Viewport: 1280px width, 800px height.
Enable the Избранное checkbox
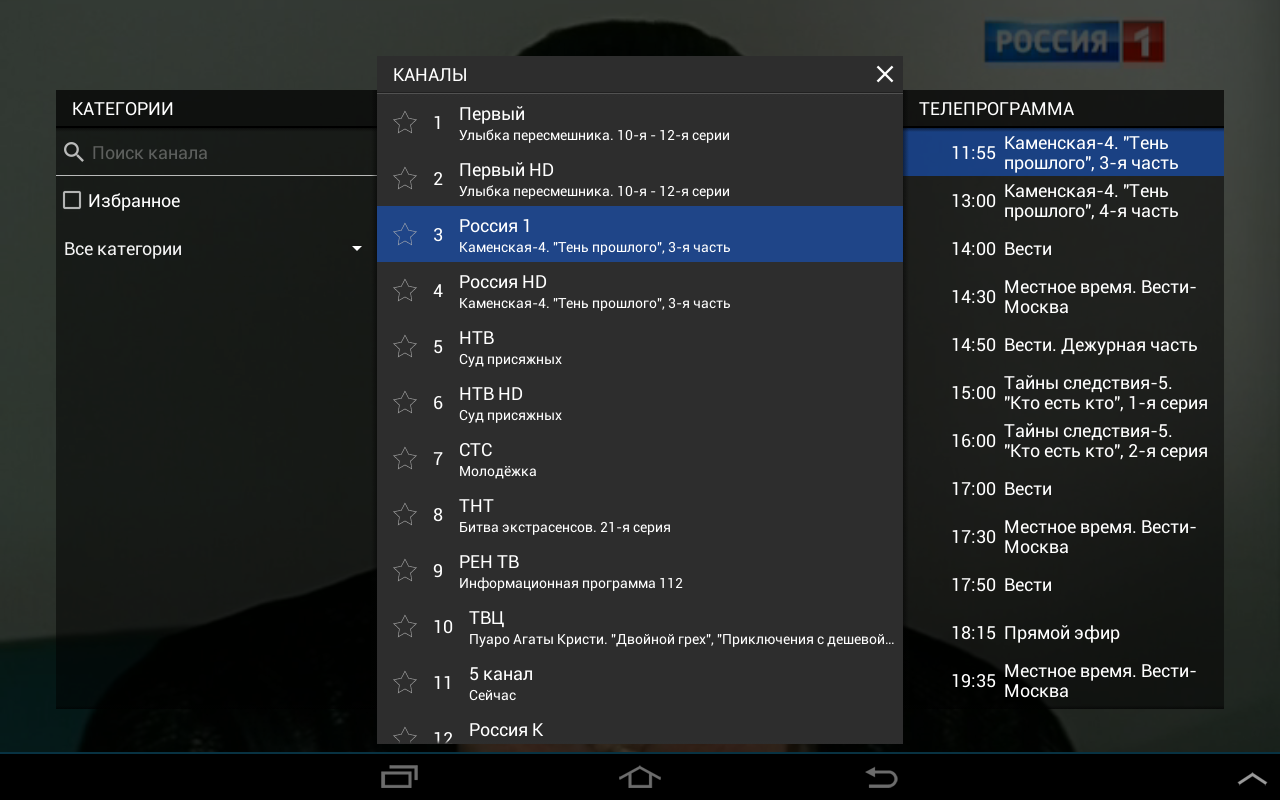click(x=72, y=201)
